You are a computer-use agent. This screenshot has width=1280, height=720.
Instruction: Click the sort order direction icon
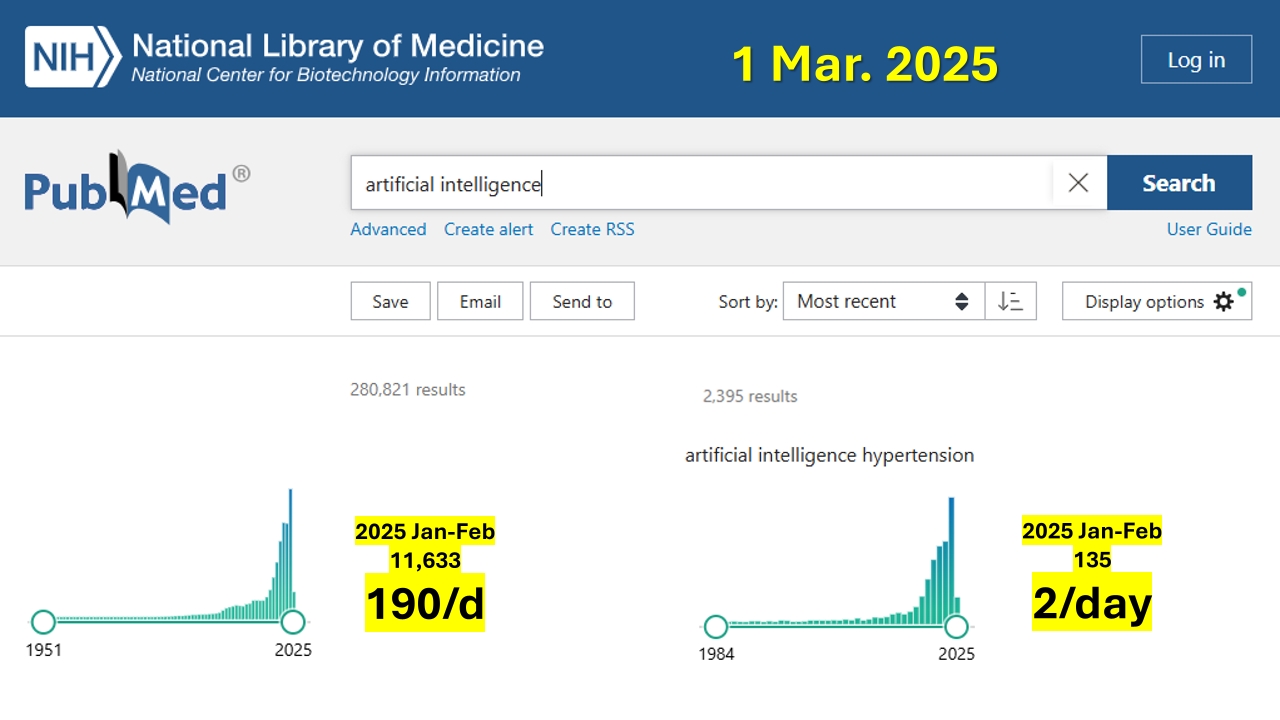(1011, 301)
